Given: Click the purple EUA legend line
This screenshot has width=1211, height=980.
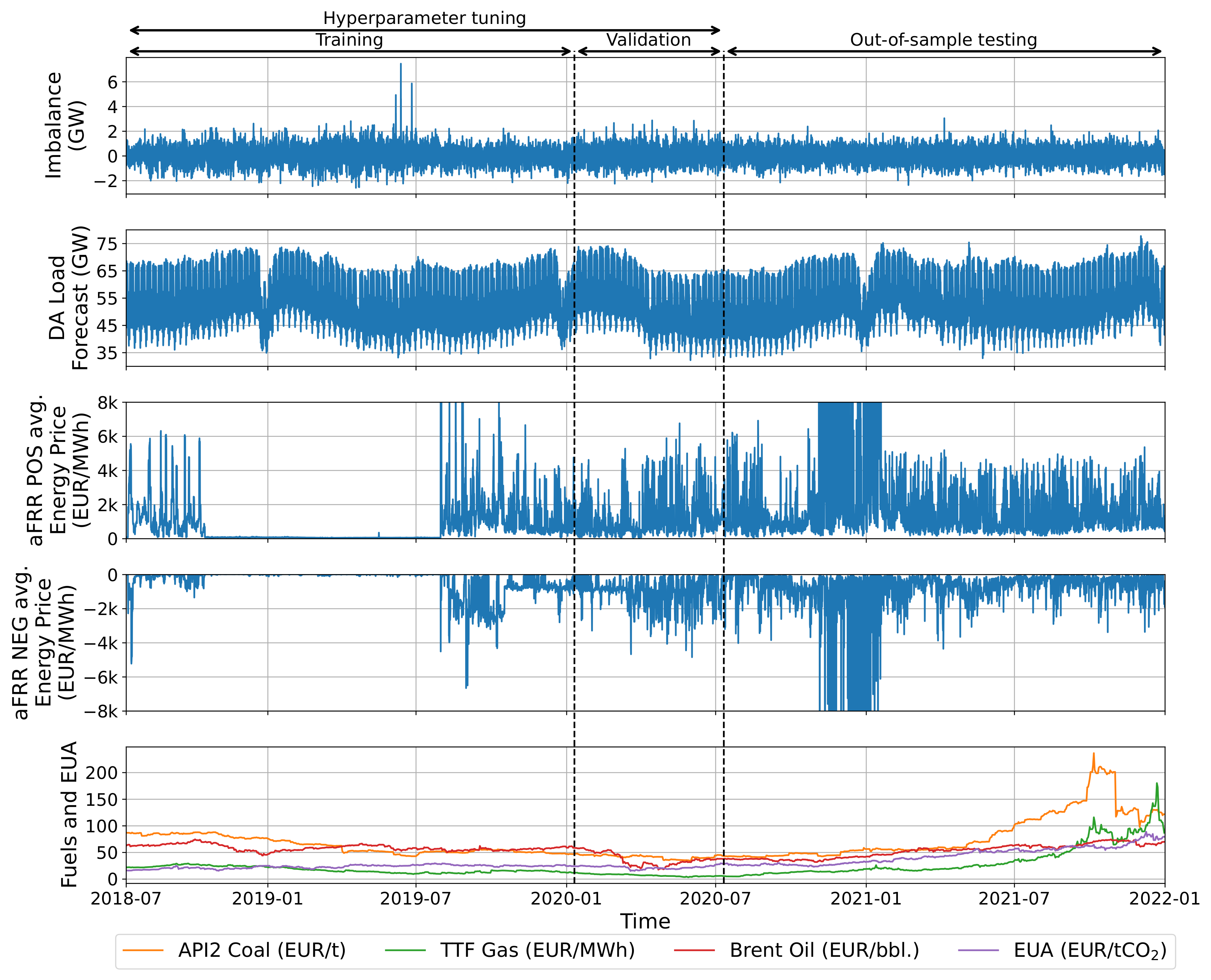Looking at the screenshot, I should [x=978, y=951].
